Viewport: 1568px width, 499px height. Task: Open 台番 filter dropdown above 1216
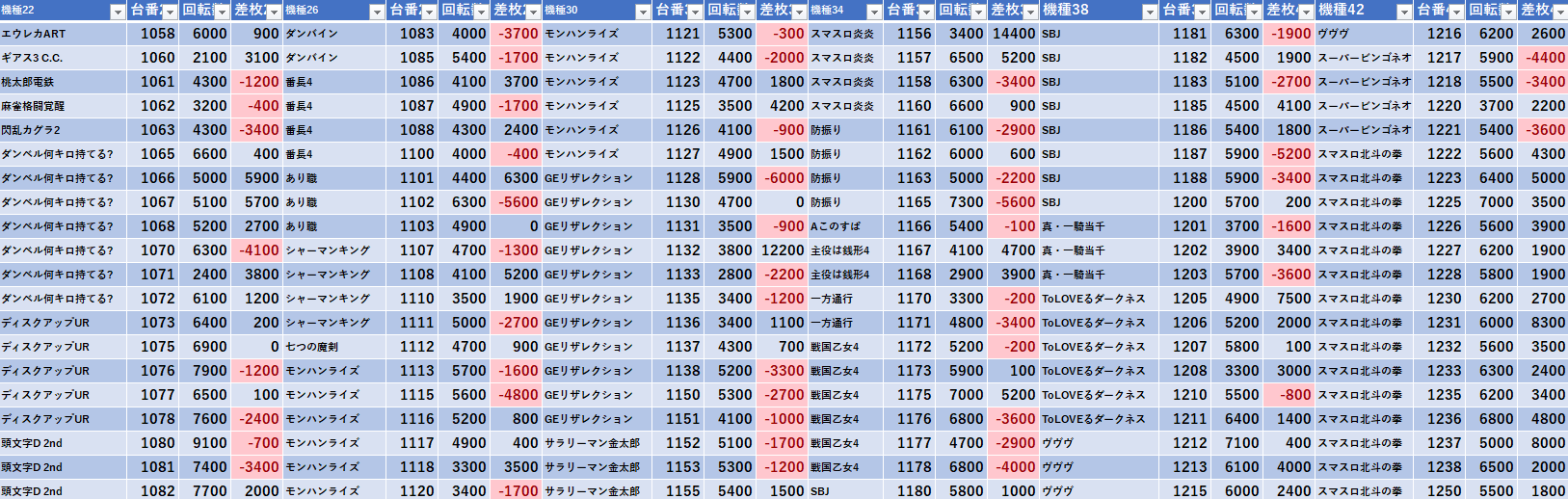click(1456, 12)
